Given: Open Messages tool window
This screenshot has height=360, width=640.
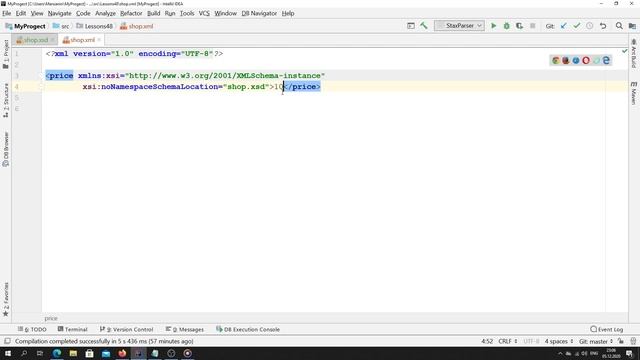Looking at the screenshot, I should tap(185, 329).
